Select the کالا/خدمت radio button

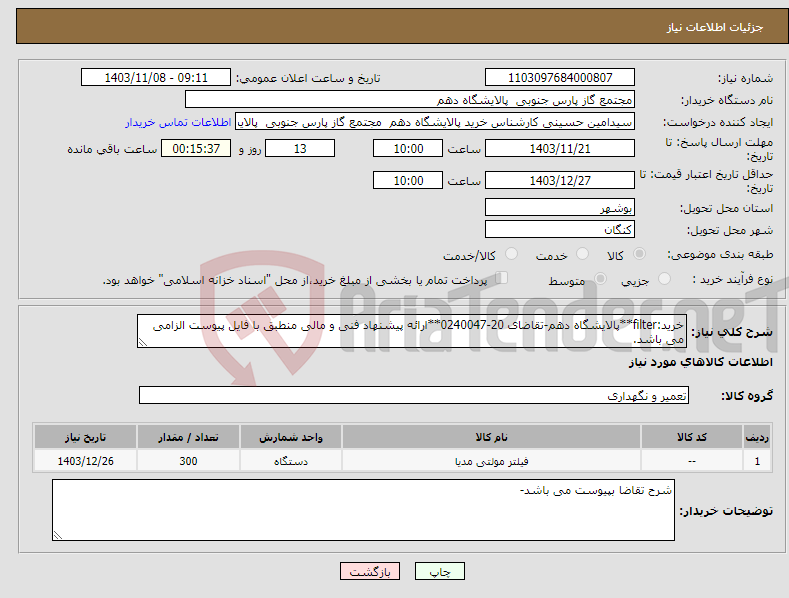511,254
